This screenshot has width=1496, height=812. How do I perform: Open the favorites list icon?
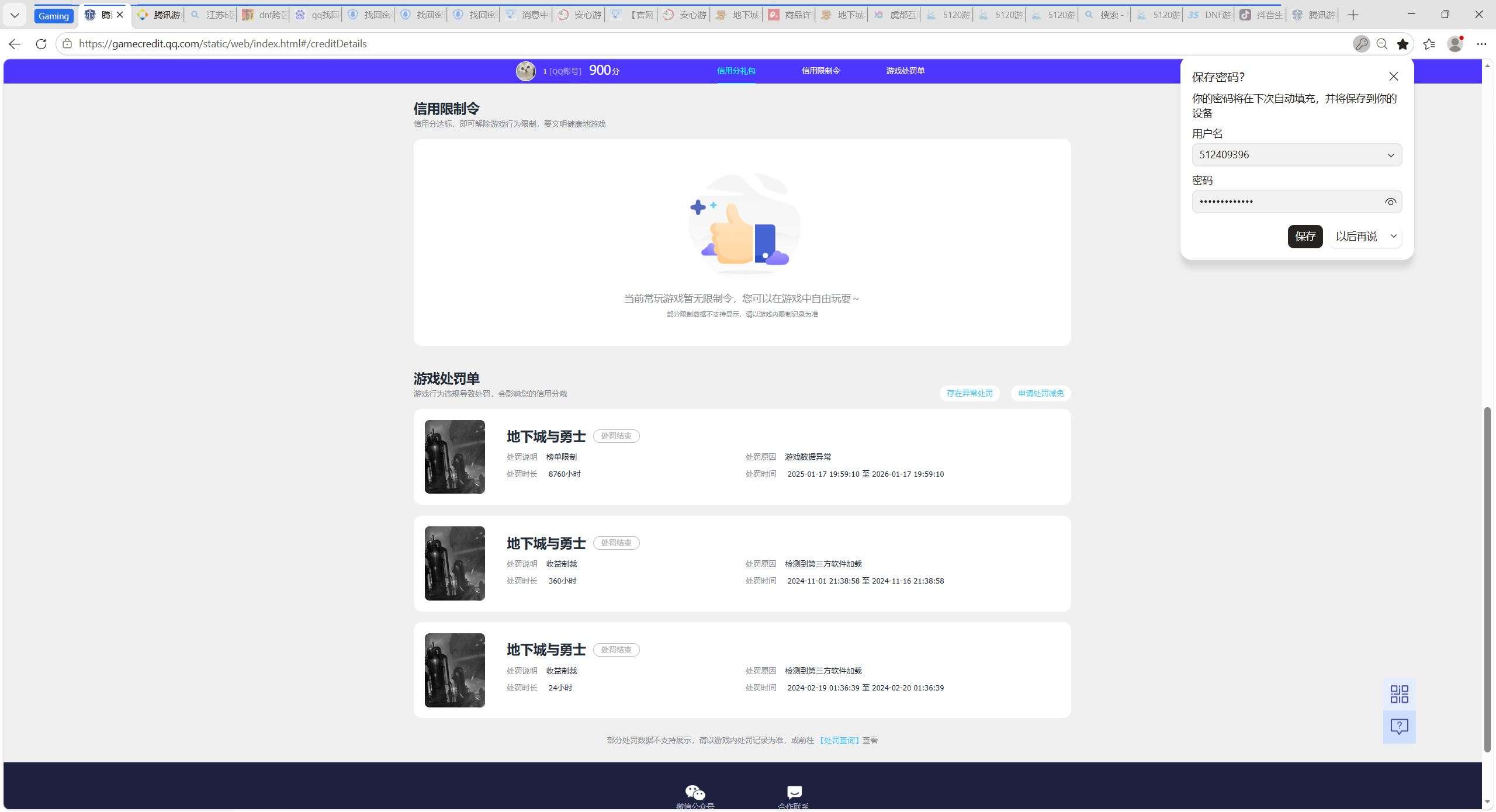(1429, 44)
